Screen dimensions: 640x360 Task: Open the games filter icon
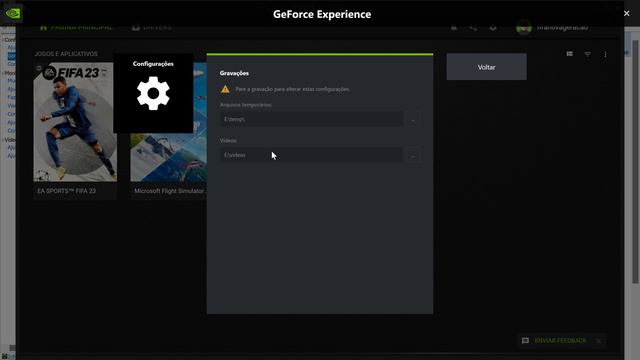coord(587,54)
